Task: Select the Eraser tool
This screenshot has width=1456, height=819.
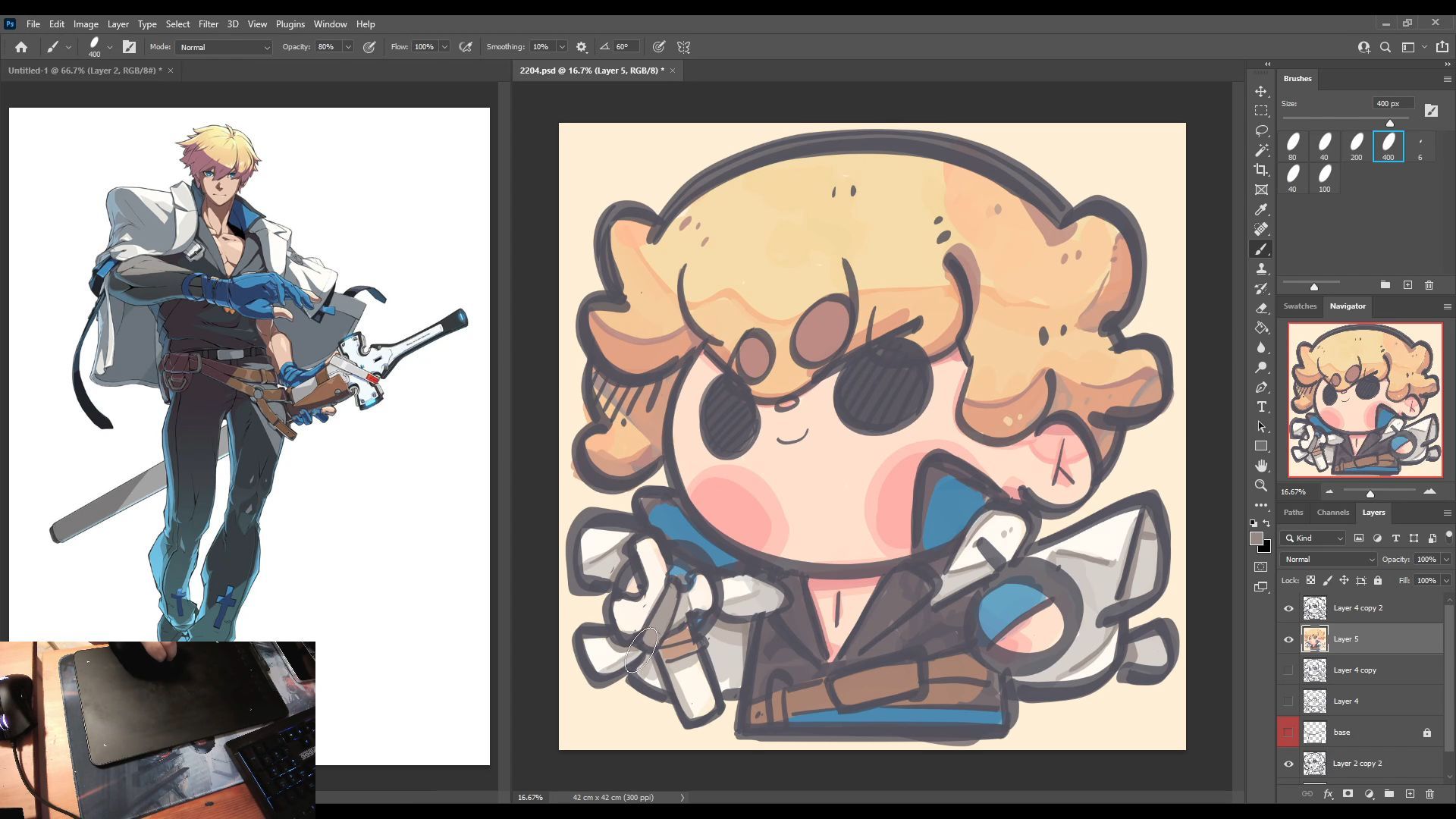Action: tap(1261, 308)
